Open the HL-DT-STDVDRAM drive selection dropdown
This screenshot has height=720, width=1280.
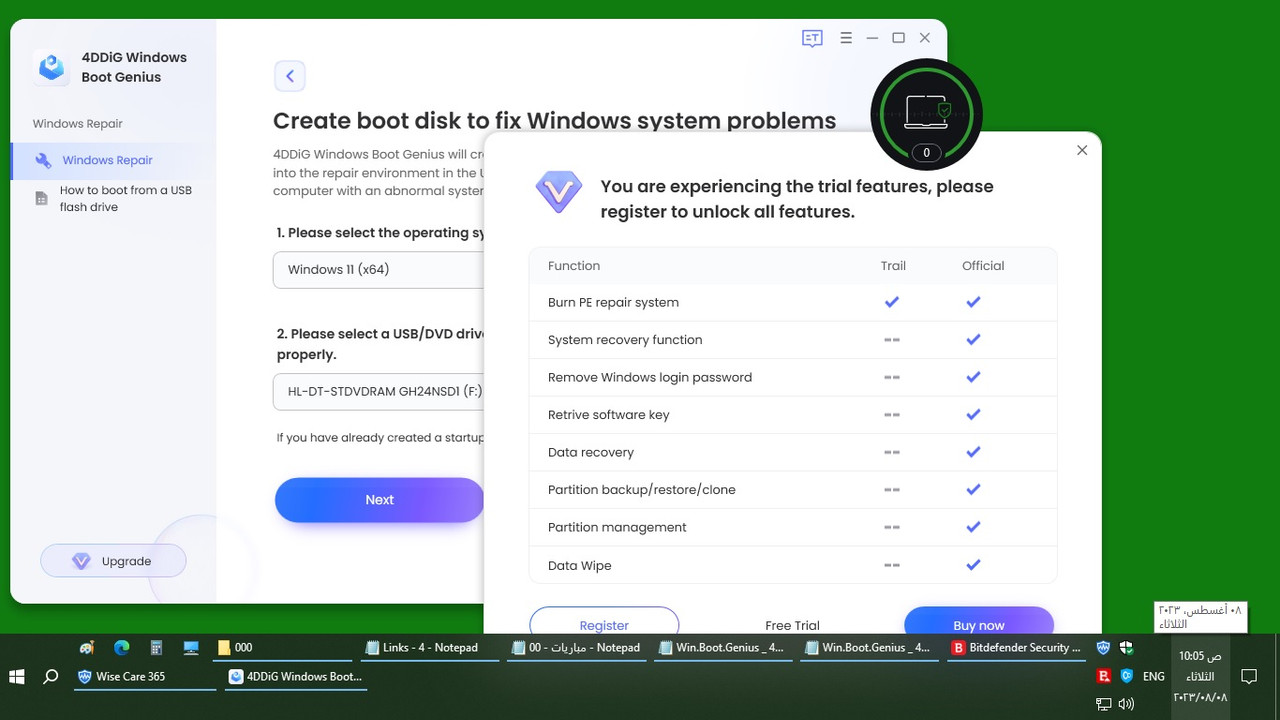(379, 392)
